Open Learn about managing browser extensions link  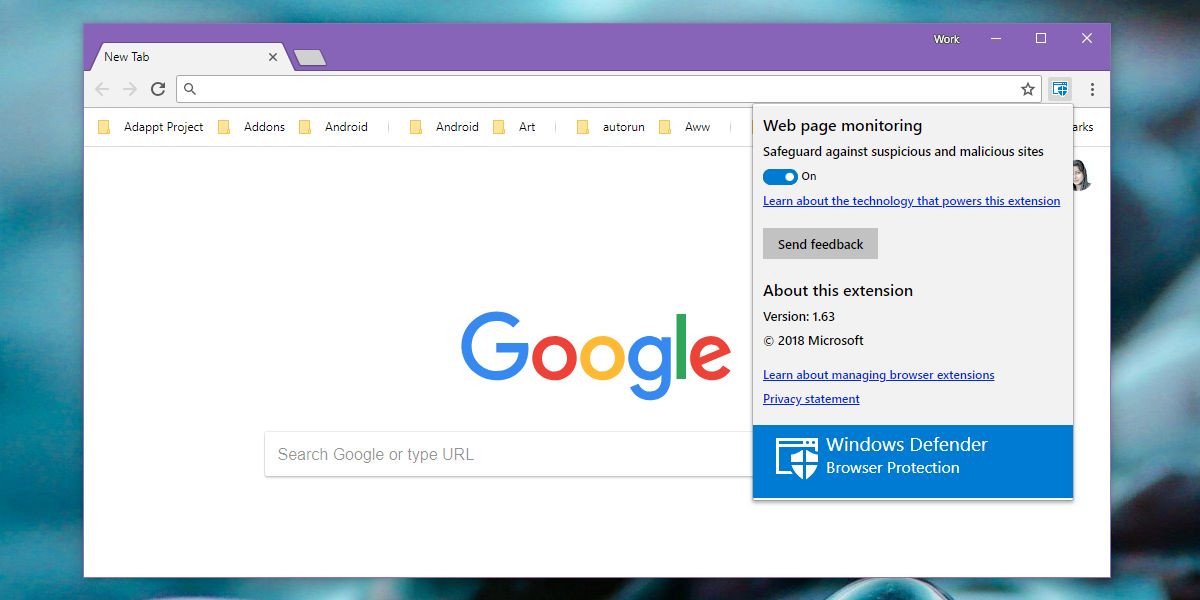(878, 375)
